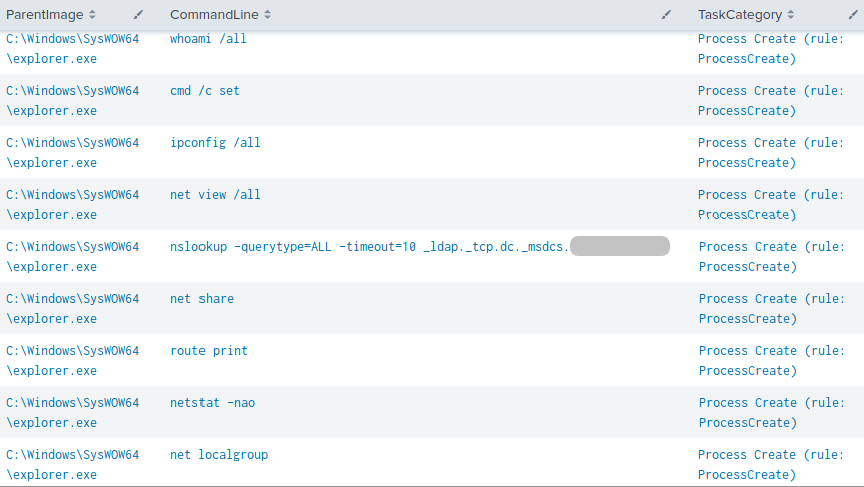Select Process Create category in the netstat row
This screenshot has height=487, width=864.
point(771,413)
